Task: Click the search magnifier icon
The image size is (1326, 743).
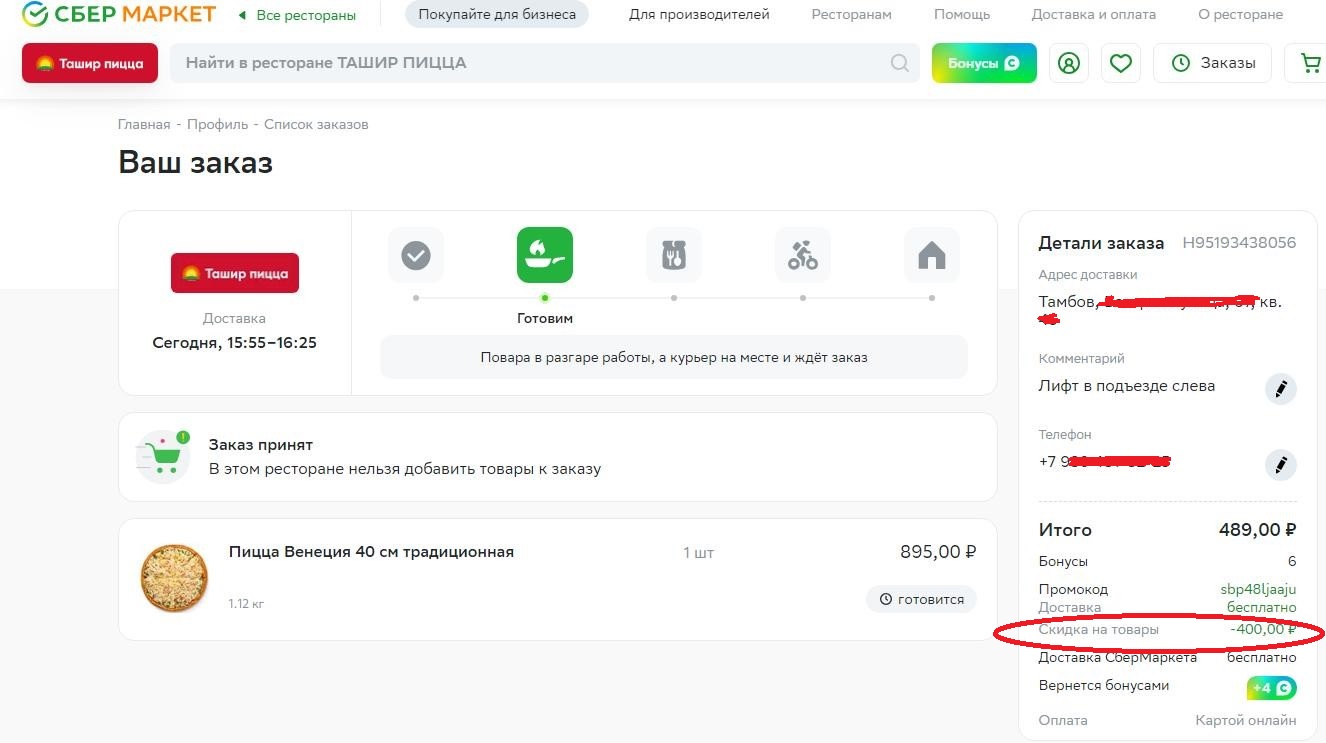Action: (900, 63)
